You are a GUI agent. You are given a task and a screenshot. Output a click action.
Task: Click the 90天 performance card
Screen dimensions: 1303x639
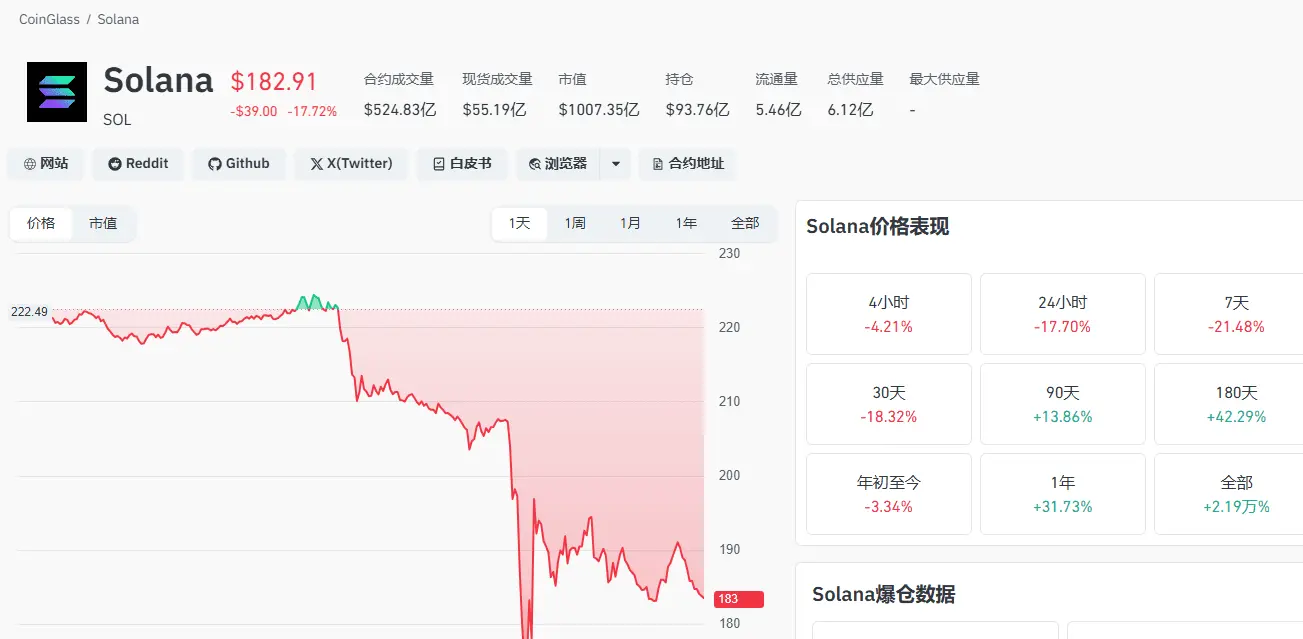pos(1063,404)
